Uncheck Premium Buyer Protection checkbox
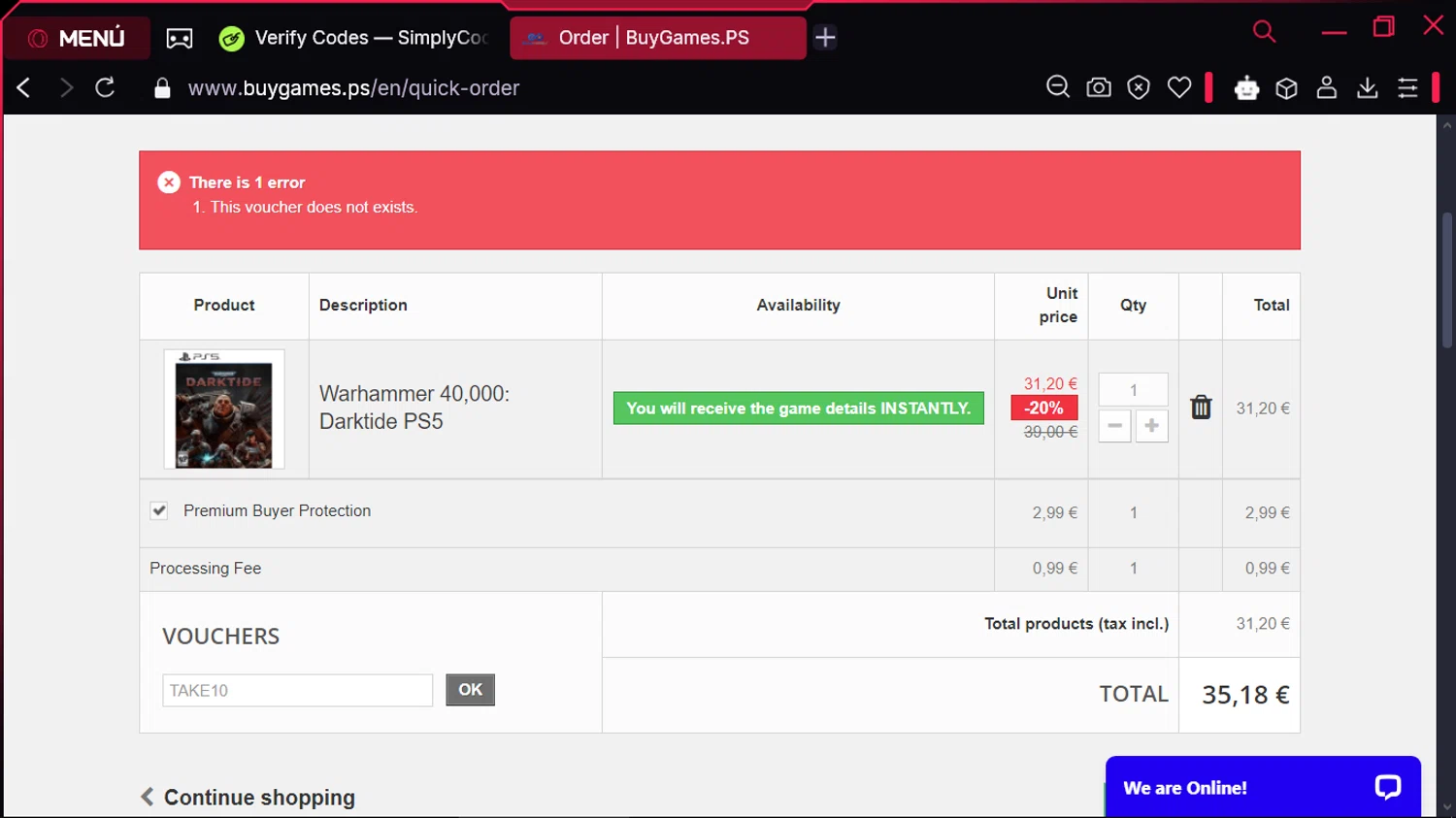Screen dimensions: 1456x818 pyautogui.click(x=159, y=510)
